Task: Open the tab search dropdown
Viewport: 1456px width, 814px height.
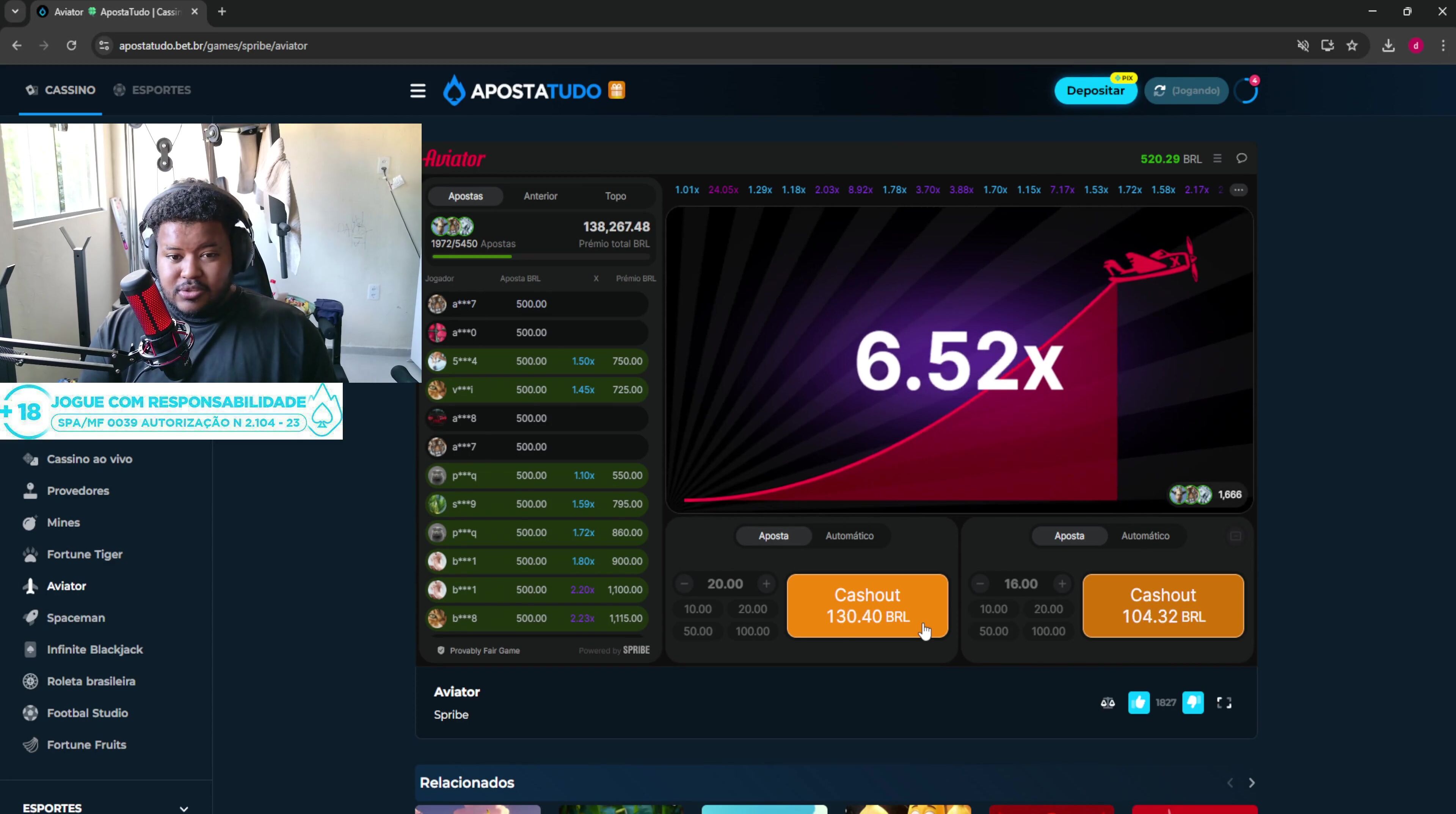Action: [x=15, y=12]
